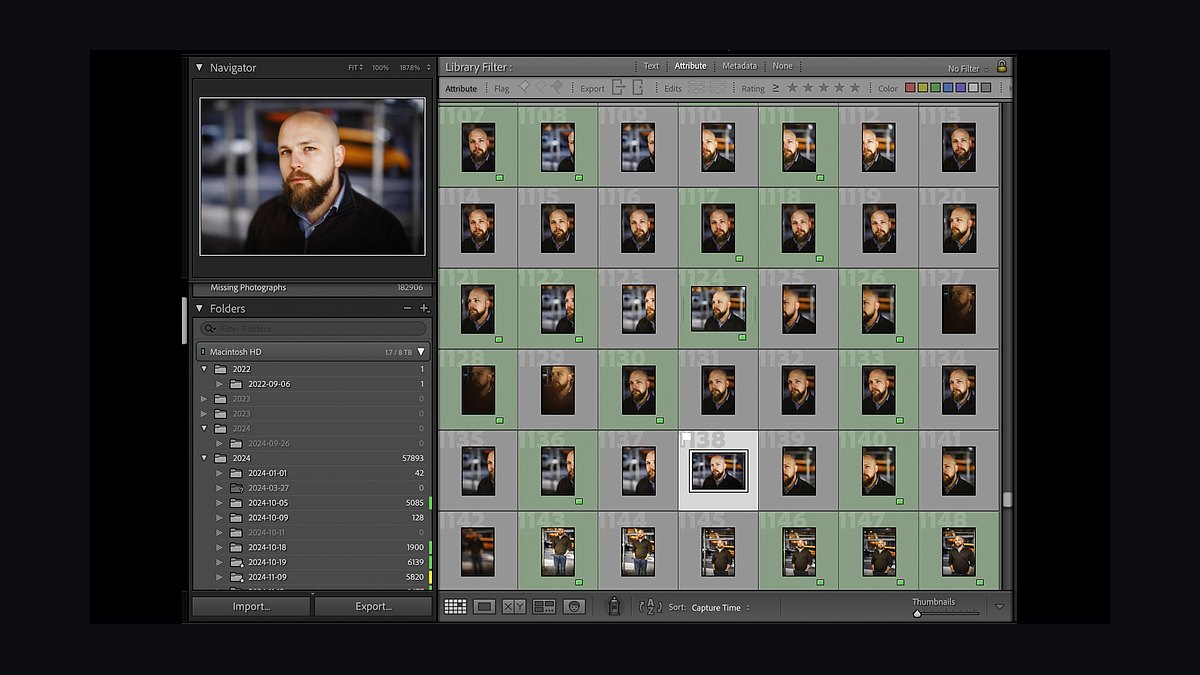Click the Navigator preview image
Screen dimensions: 1200x675
312,176
